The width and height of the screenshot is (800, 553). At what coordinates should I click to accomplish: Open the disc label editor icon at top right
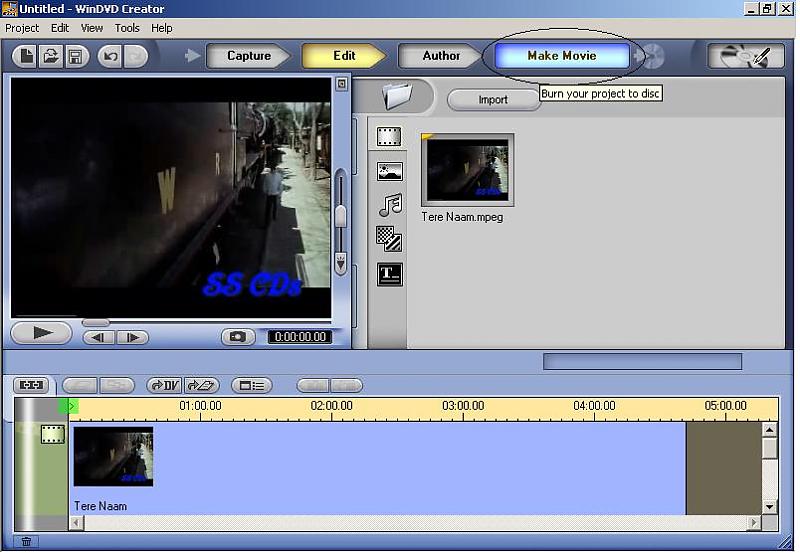pos(745,56)
